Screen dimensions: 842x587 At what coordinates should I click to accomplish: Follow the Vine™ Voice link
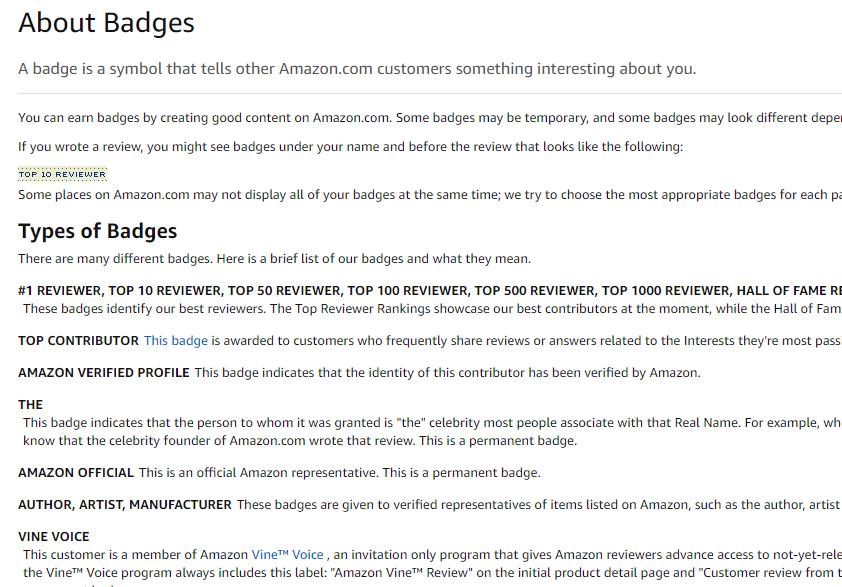(287, 555)
